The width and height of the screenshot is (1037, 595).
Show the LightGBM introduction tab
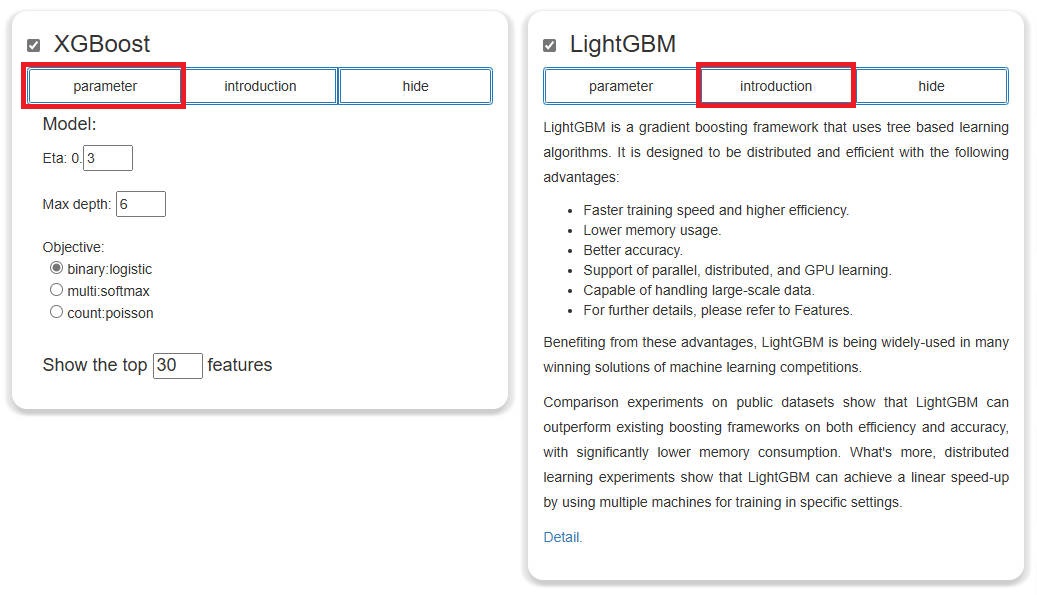[776, 86]
